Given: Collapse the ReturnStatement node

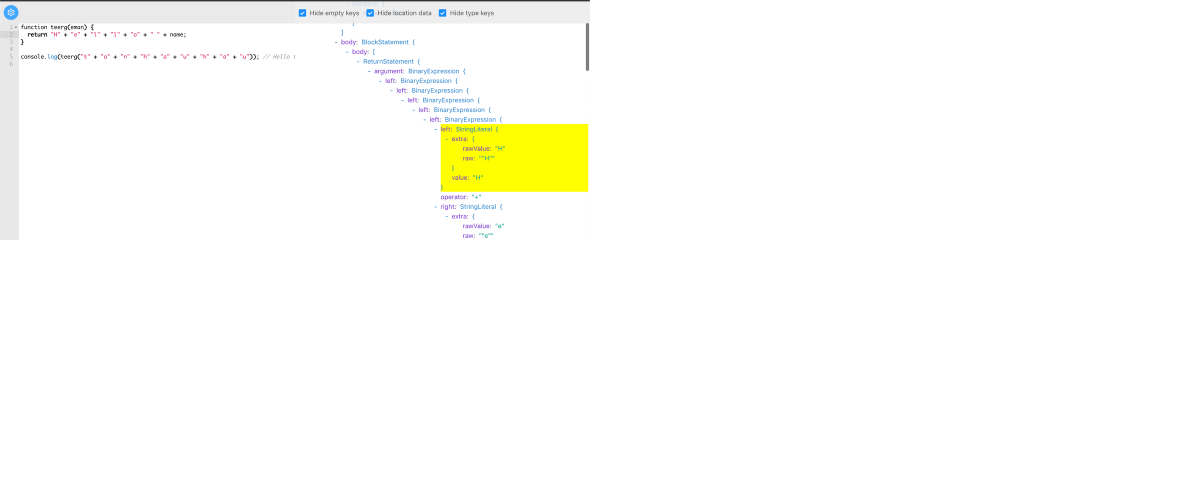Looking at the screenshot, I should 359,62.
